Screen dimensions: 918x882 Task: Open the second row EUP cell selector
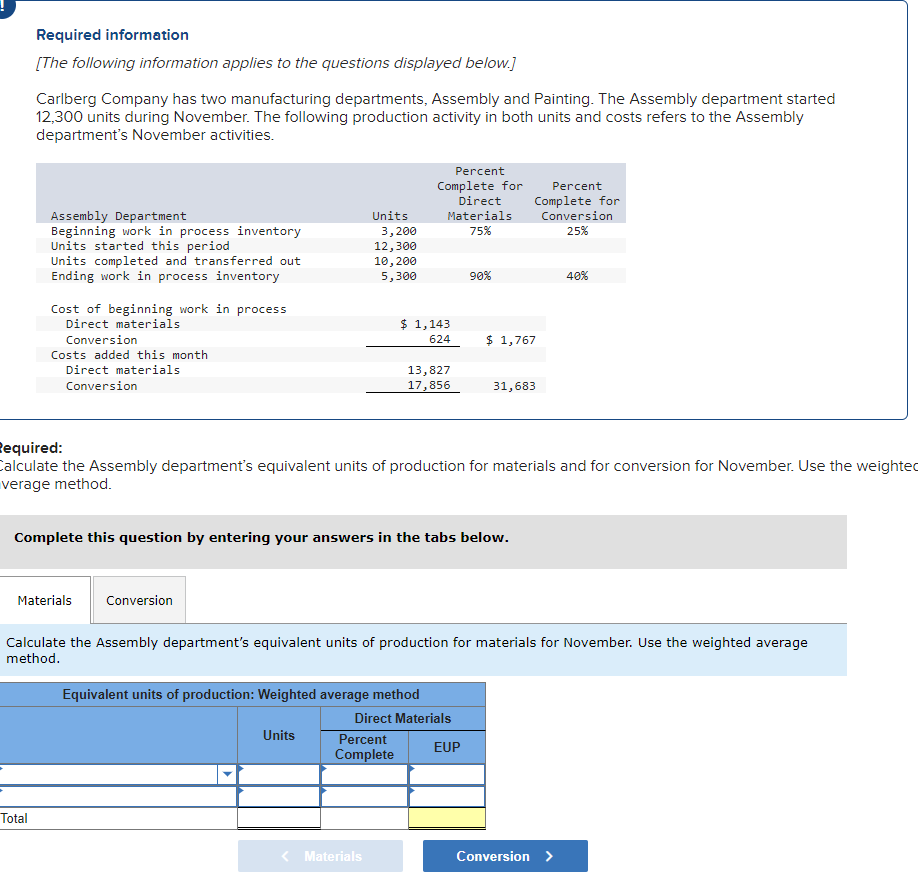point(410,789)
